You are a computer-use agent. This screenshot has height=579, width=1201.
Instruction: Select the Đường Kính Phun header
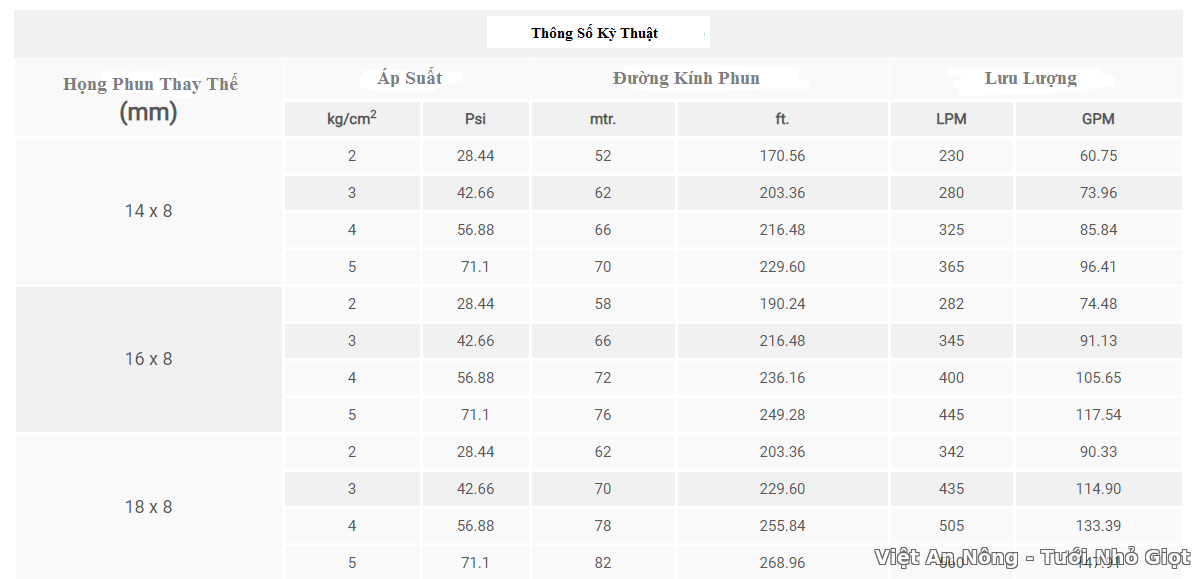(686, 79)
